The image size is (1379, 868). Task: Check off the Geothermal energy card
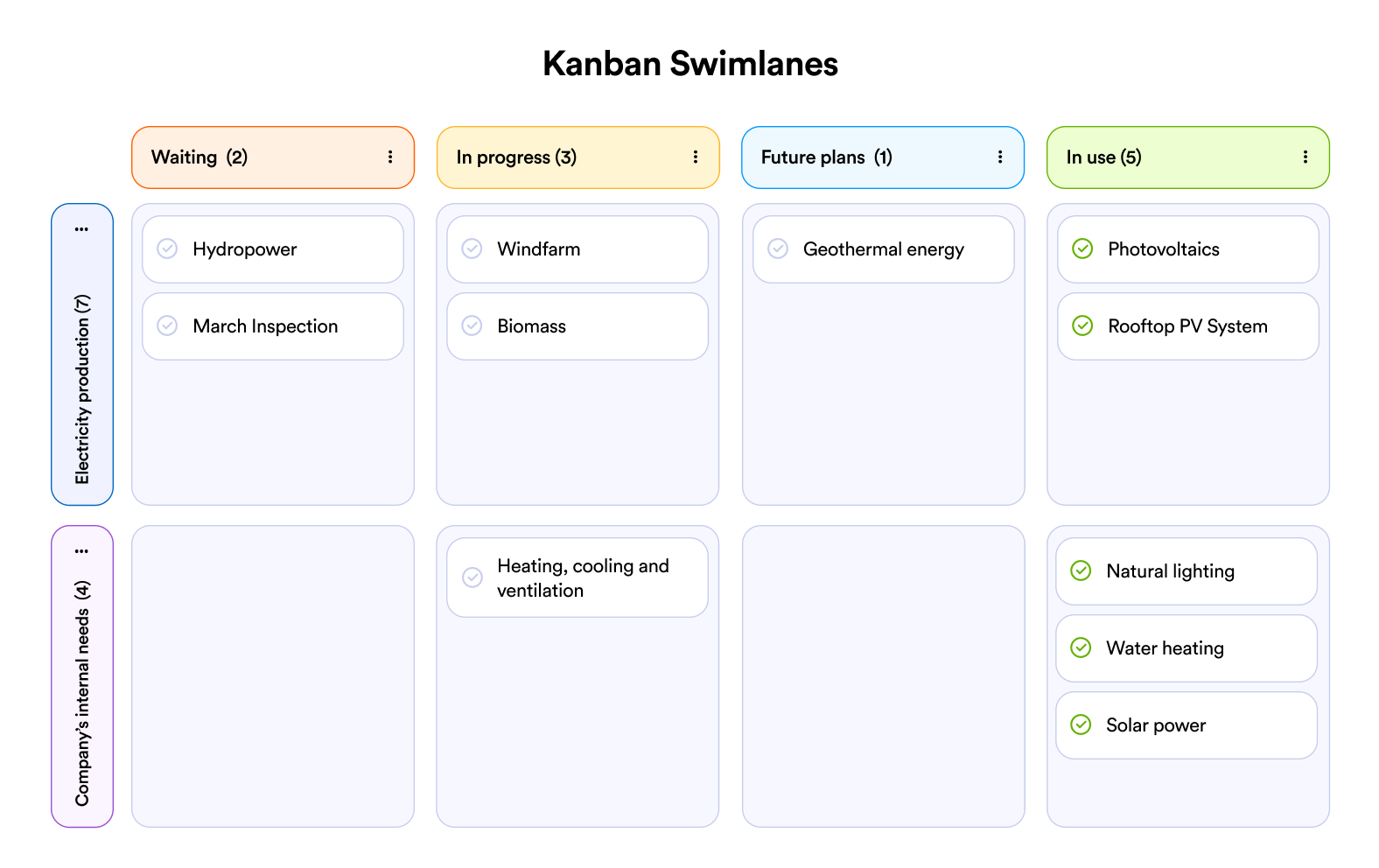pos(778,248)
